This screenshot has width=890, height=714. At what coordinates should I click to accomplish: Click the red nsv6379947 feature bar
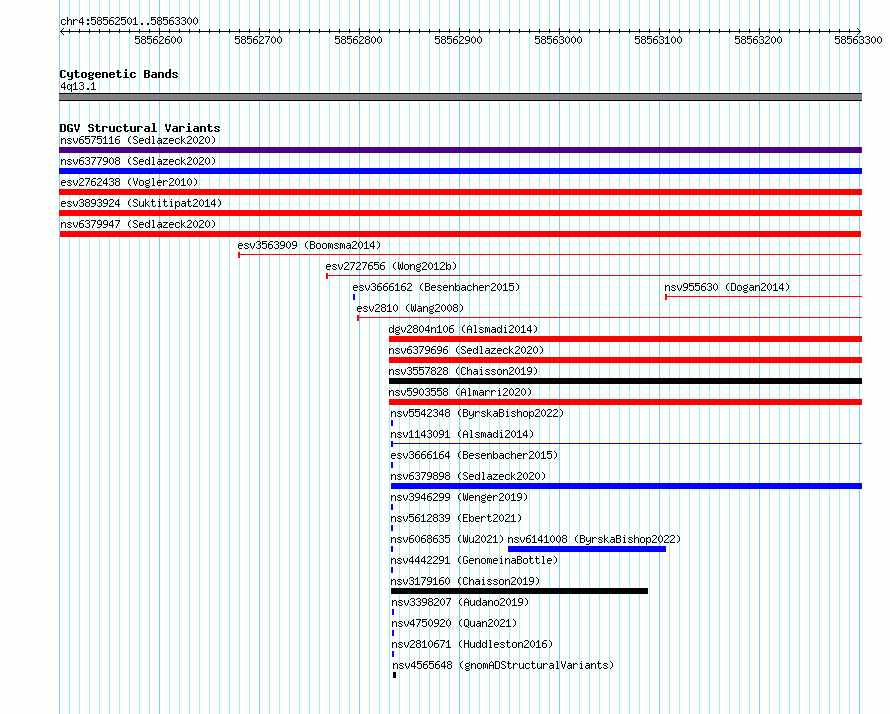(460, 234)
